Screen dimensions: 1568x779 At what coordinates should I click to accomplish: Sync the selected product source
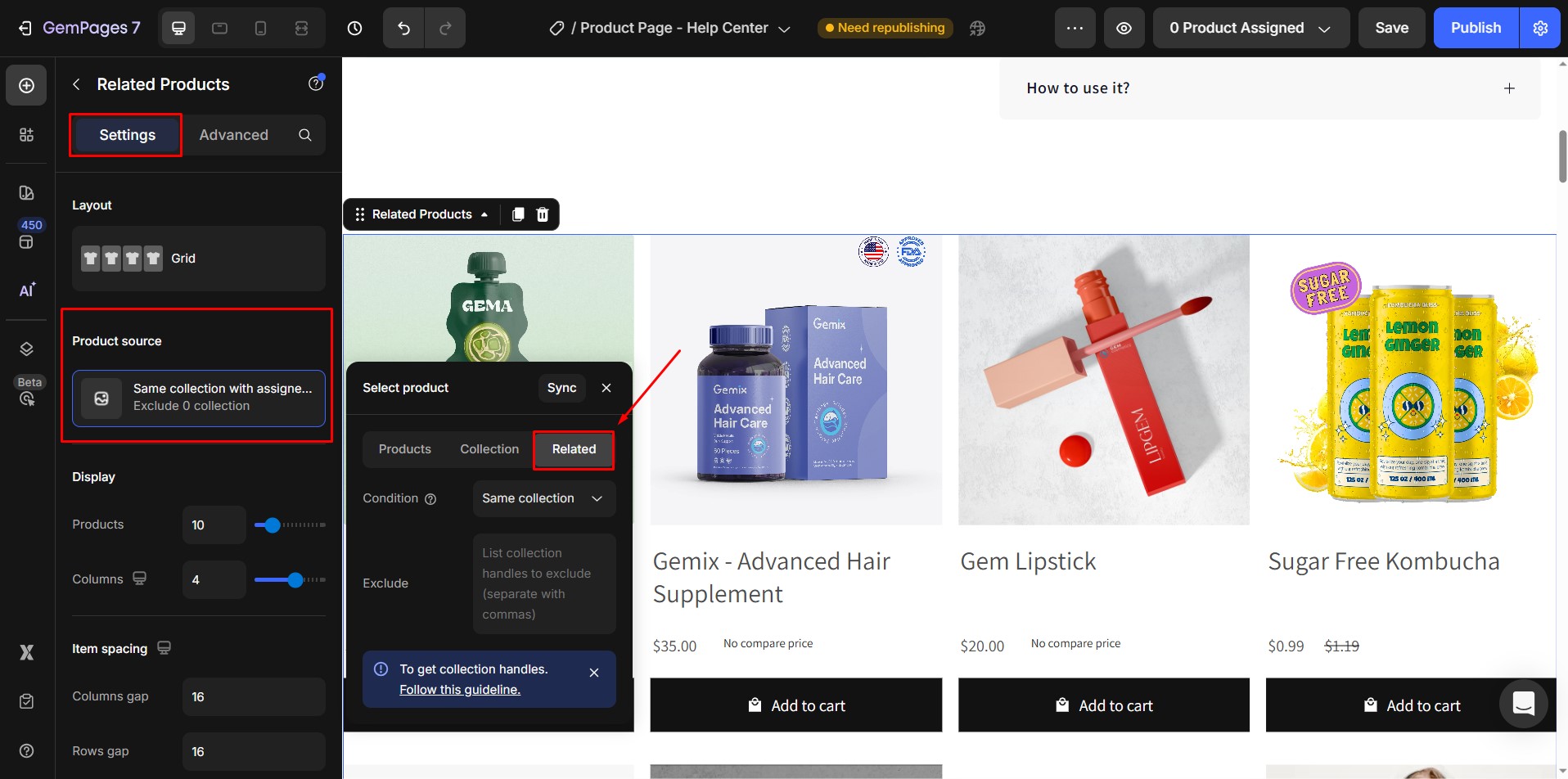(561, 387)
